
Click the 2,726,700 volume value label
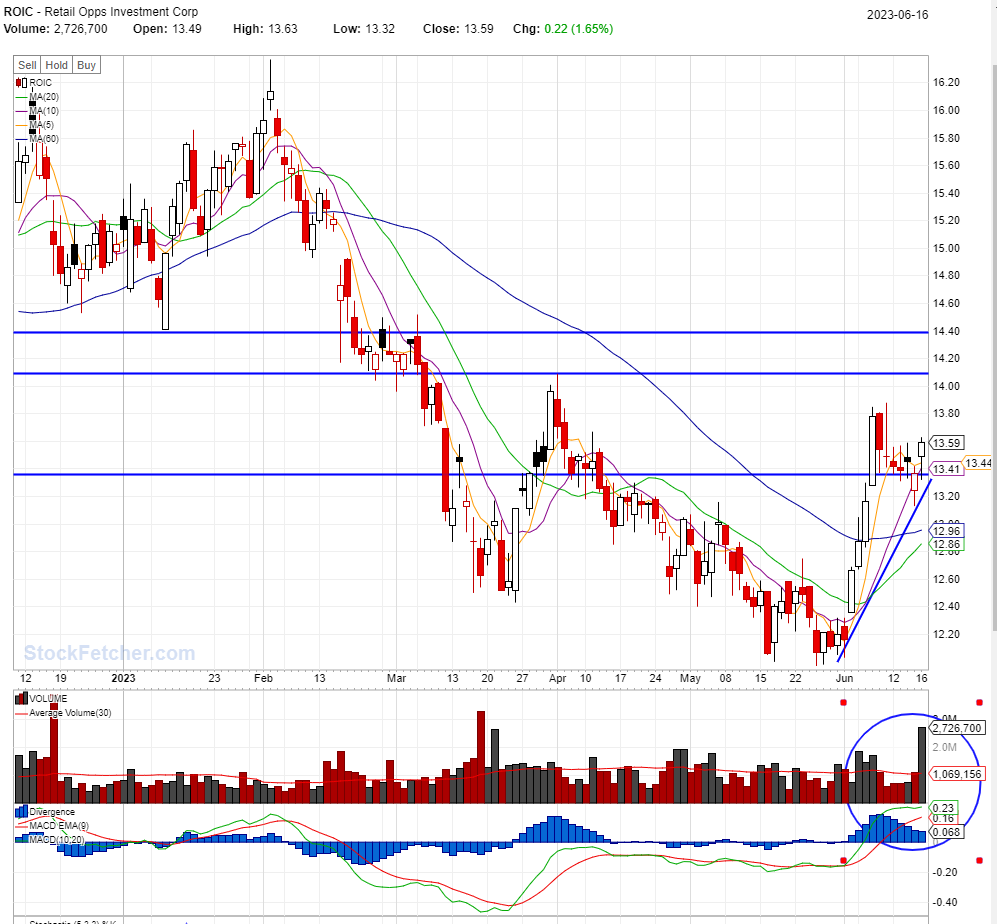[x=957, y=727]
